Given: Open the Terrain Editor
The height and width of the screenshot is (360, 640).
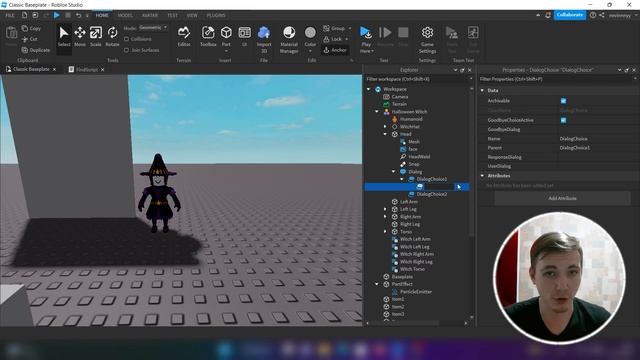Looking at the screenshot, I should click(x=184, y=36).
